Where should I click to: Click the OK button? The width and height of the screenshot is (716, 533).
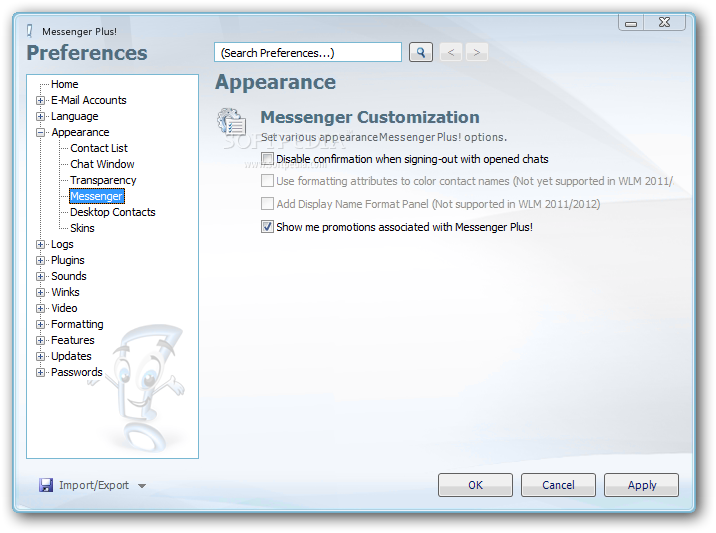coord(475,485)
